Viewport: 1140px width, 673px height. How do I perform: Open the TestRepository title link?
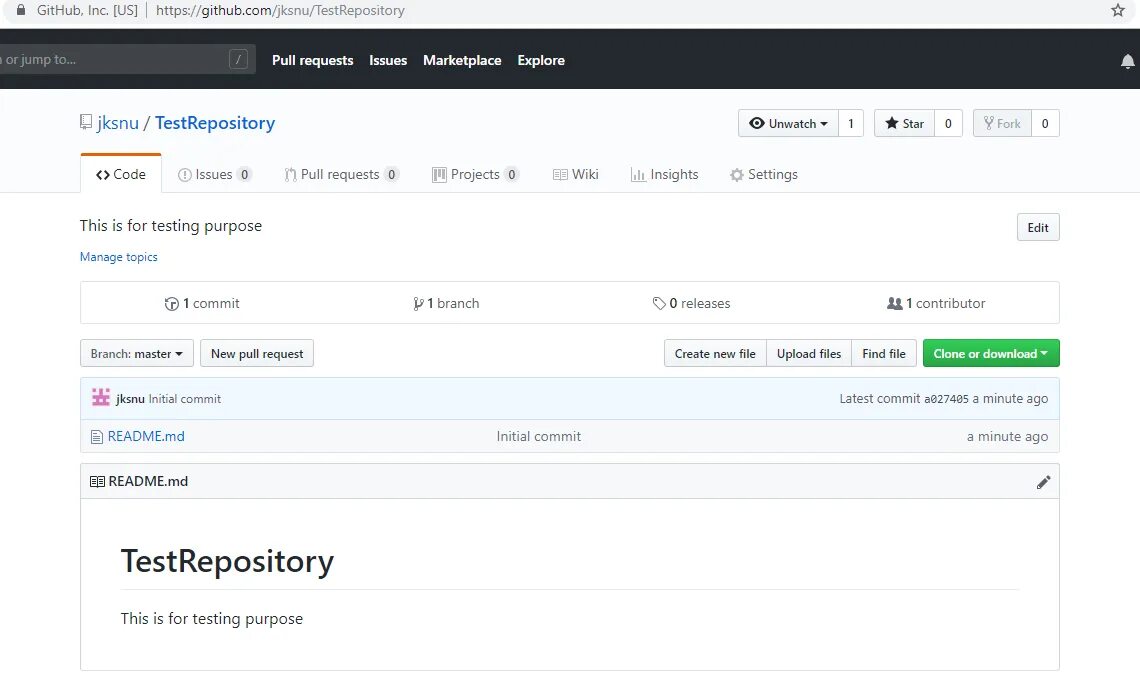click(x=214, y=123)
